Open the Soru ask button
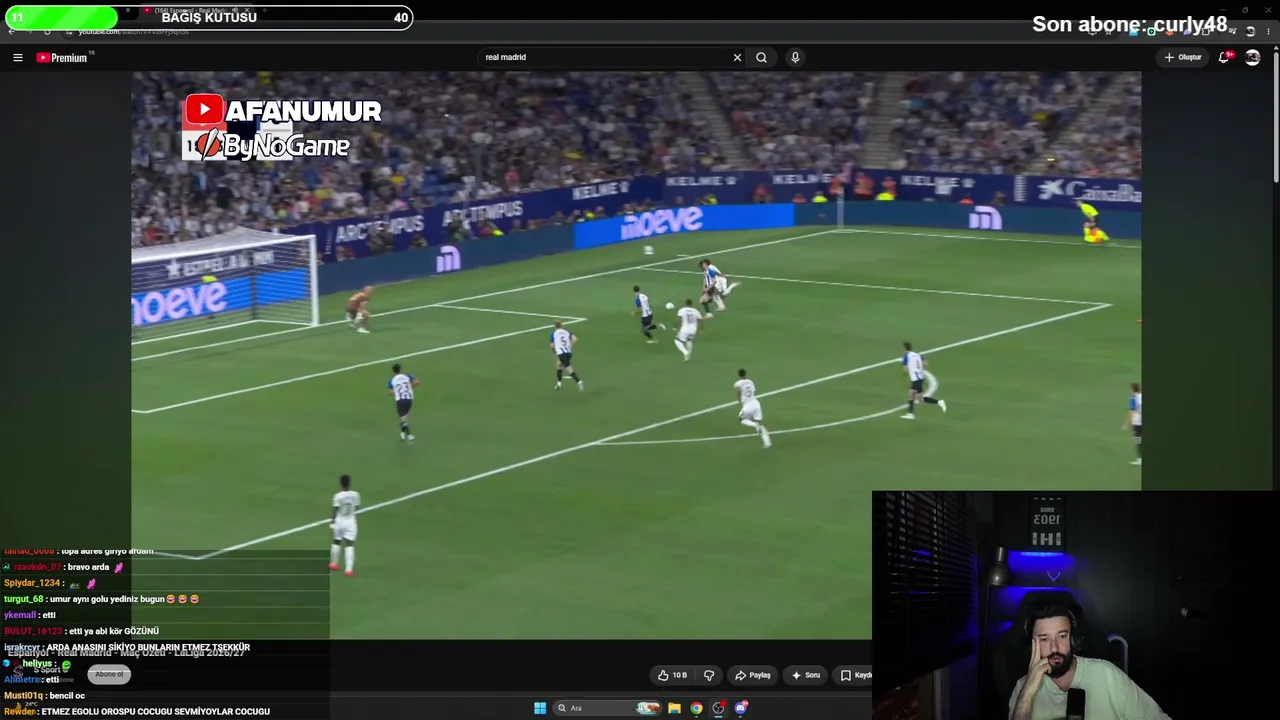The width and height of the screenshot is (1280, 720). pyautogui.click(x=806, y=676)
